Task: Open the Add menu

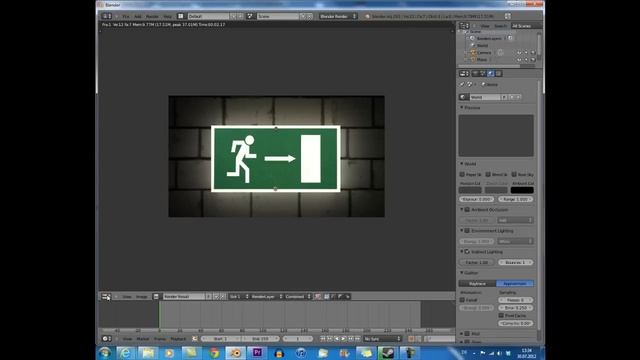Action: click(138, 16)
